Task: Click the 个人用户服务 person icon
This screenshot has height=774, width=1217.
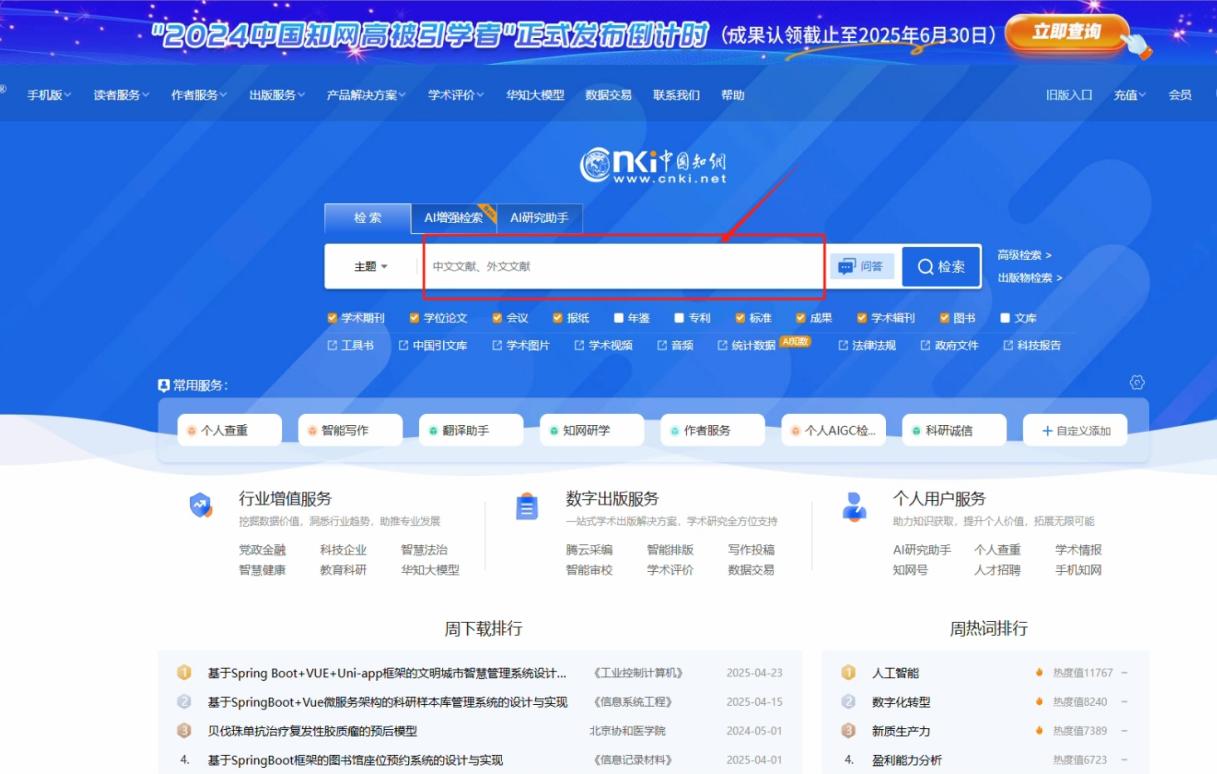Action: [854, 506]
